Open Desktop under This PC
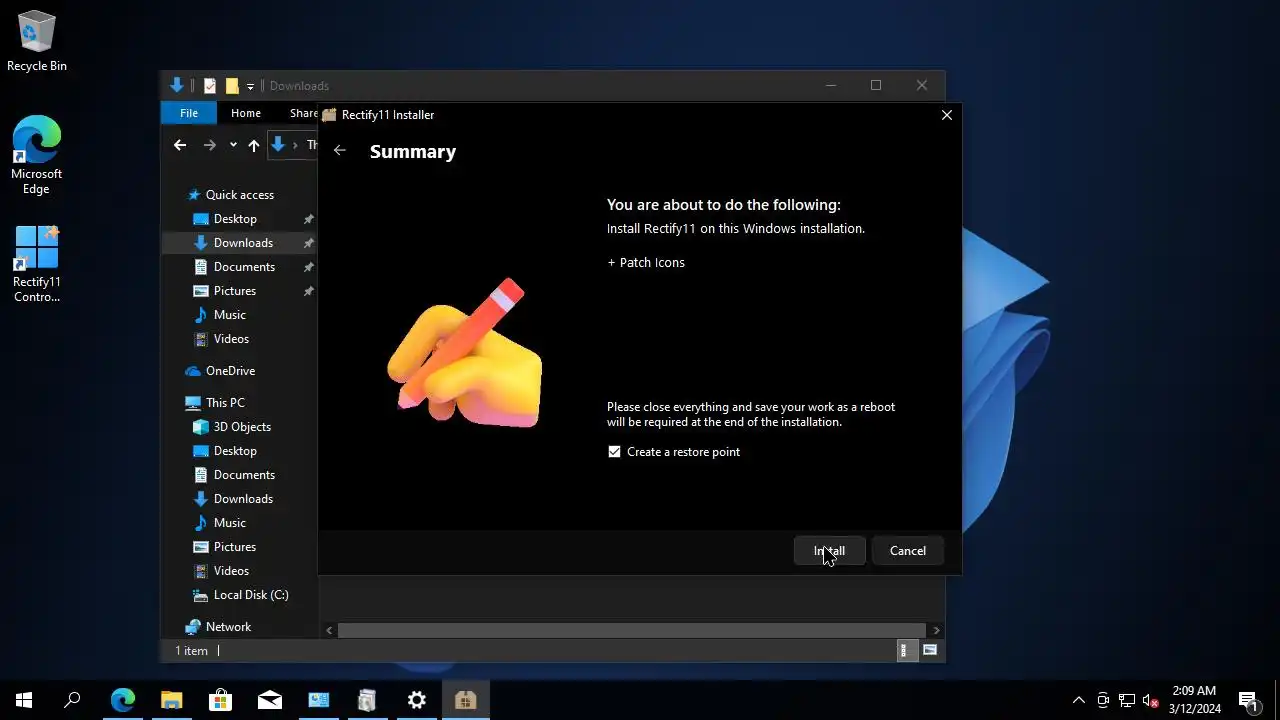Viewport: 1280px width, 720px height. click(235, 451)
